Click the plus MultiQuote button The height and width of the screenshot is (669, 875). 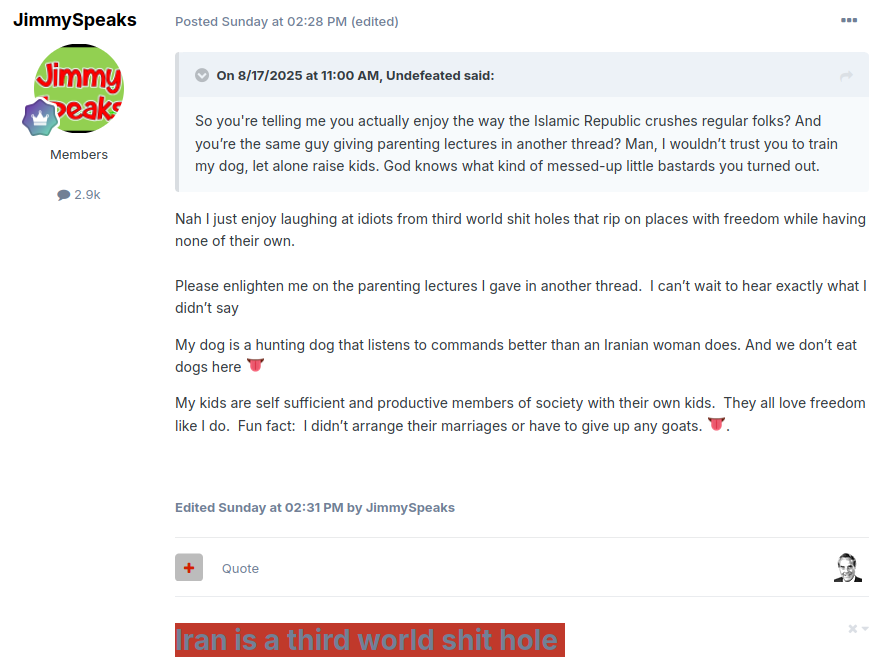click(x=189, y=567)
